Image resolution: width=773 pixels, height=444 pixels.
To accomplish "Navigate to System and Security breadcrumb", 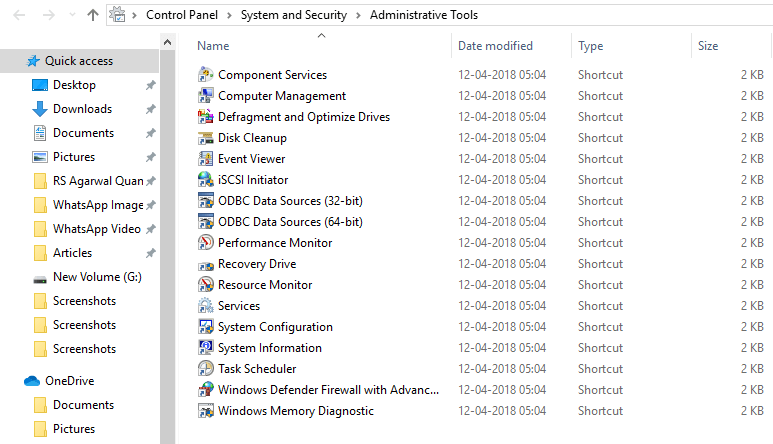I will click(x=294, y=15).
